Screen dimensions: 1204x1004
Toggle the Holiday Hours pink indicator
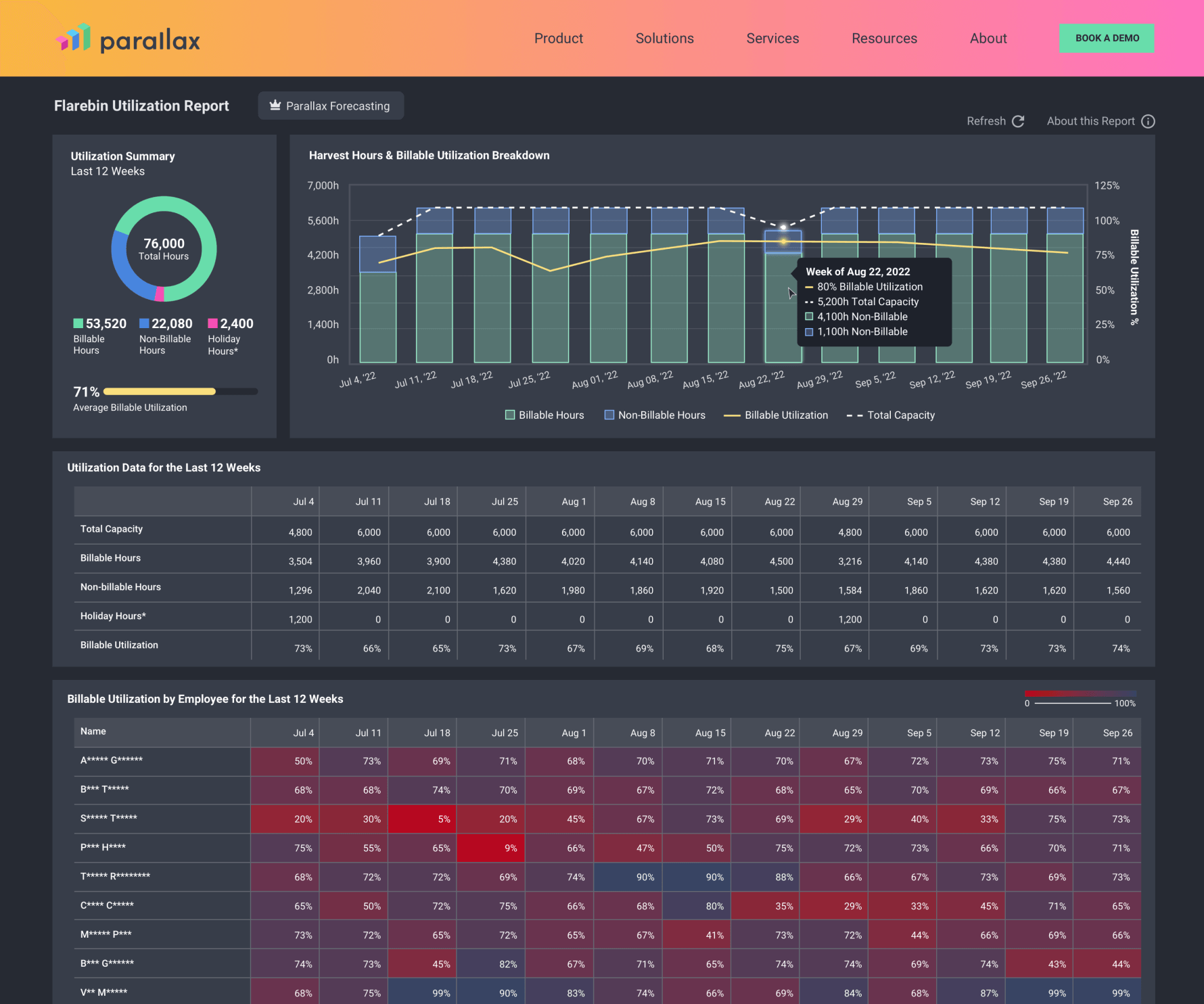[x=214, y=323]
